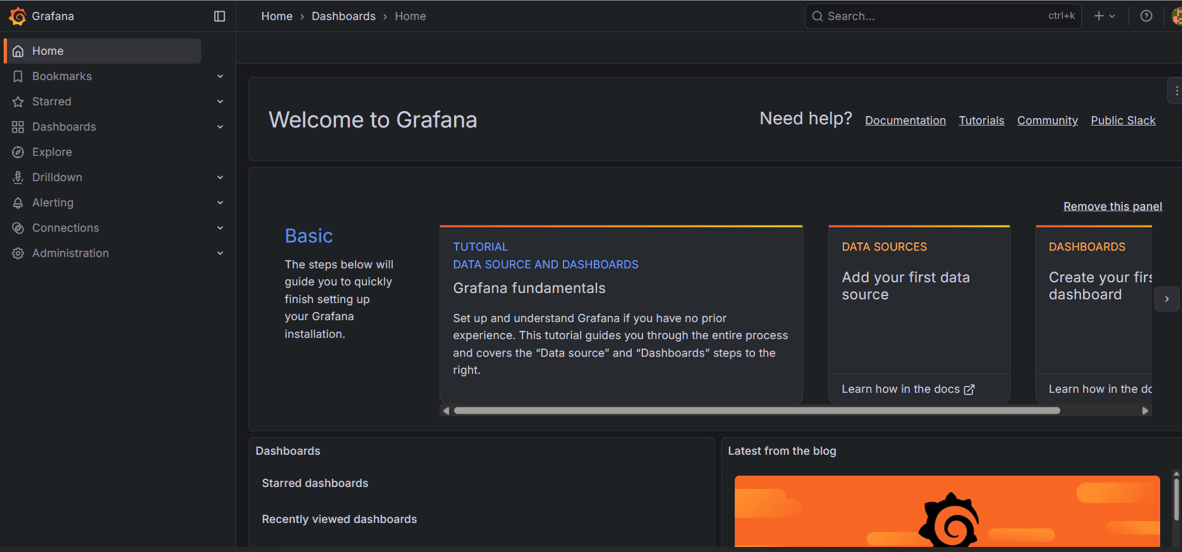Viewport: 1182px width, 552px height.
Task: Open the help question mark icon
Action: point(1146,16)
